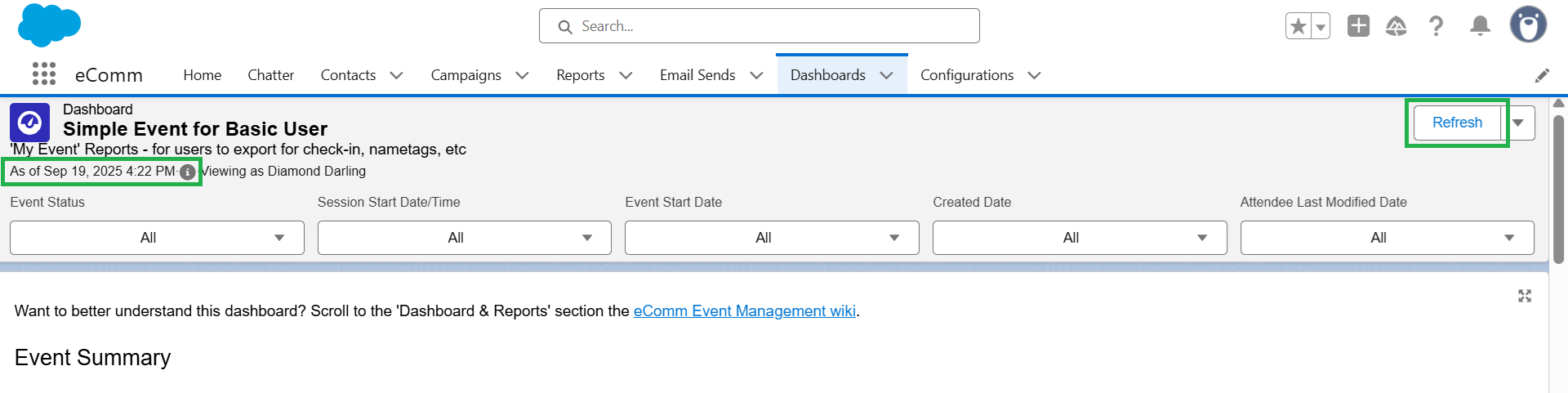Click the 'As of Sep 19, 2025 4:22 PM' text

(x=92, y=172)
